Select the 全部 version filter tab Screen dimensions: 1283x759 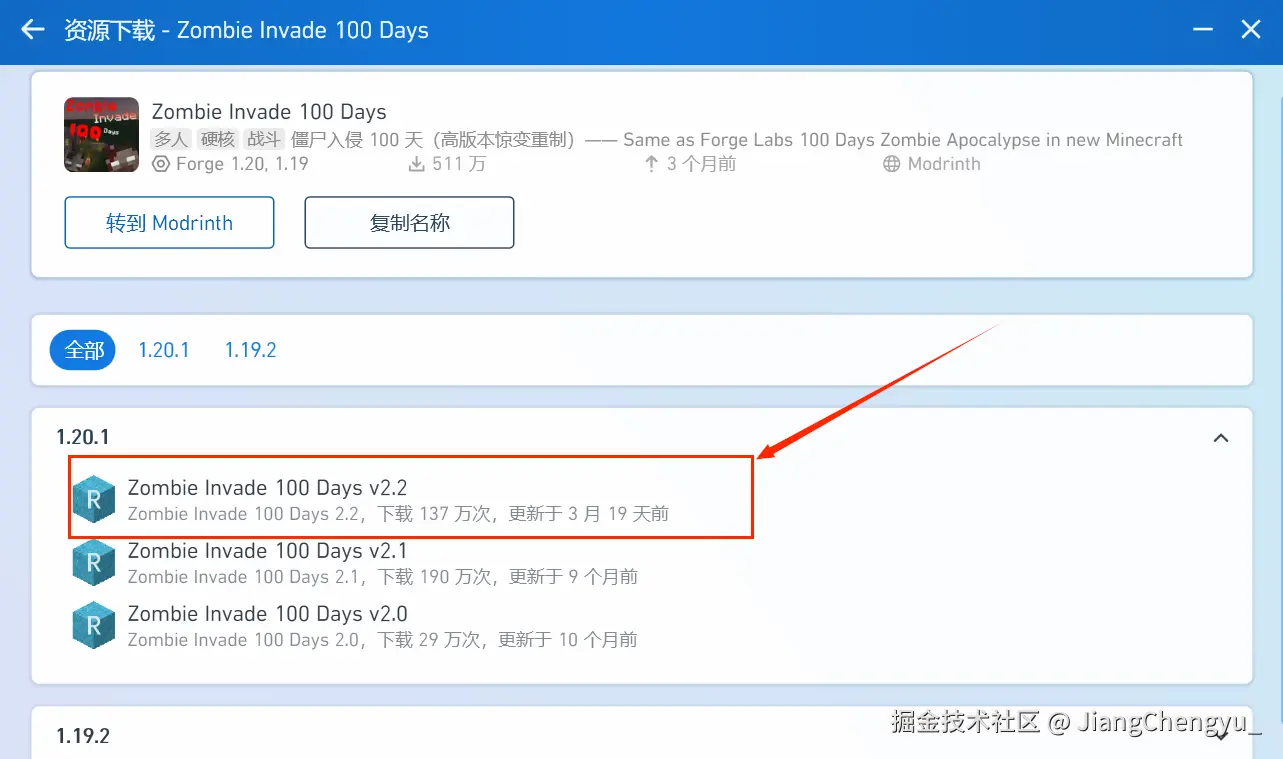pos(84,350)
